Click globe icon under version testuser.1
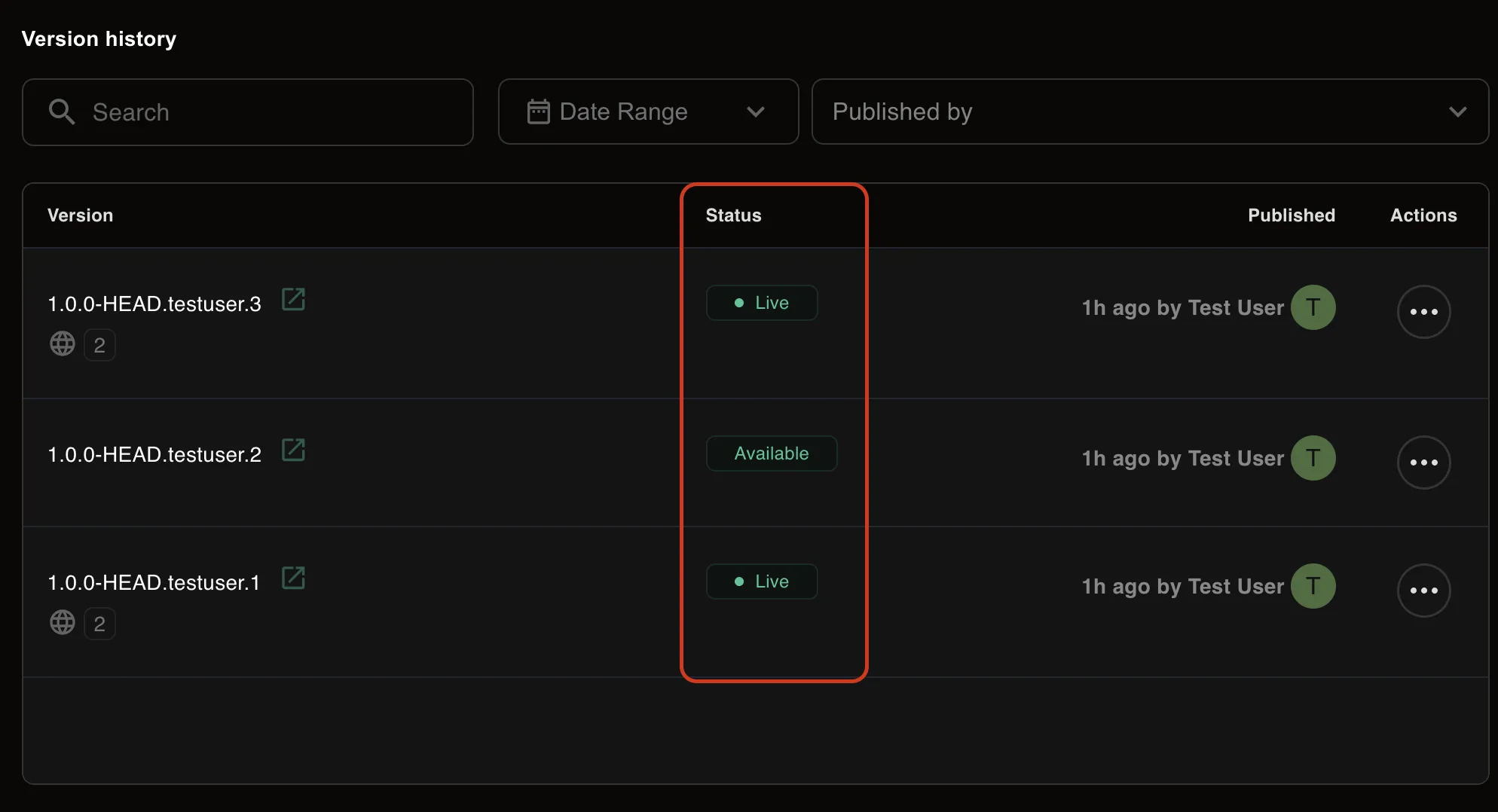The width and height of the screenshot is (1498, 812). pyautogui.click(x=63, y=623)
